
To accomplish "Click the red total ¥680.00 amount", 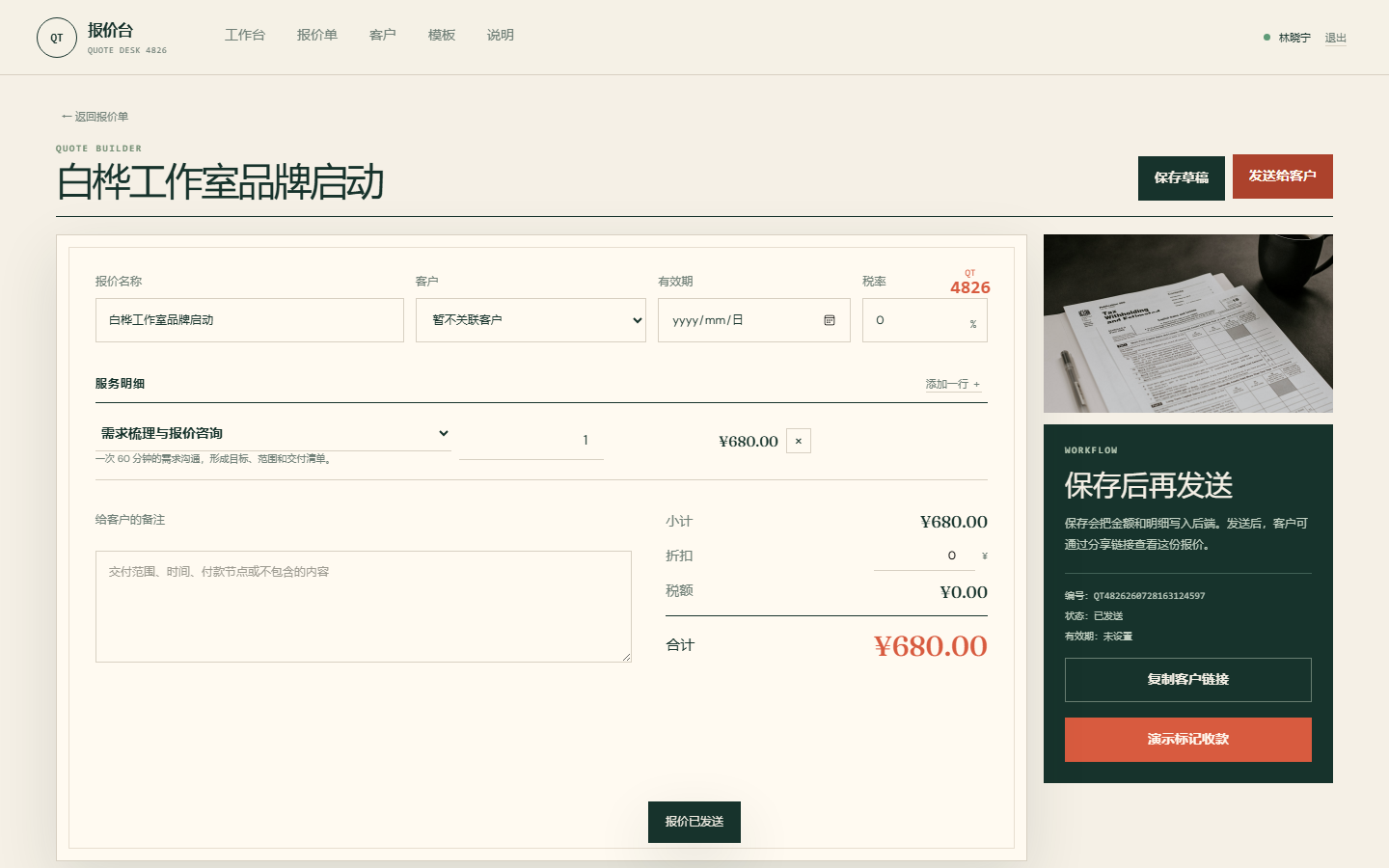I will click(x=931, y=646).
